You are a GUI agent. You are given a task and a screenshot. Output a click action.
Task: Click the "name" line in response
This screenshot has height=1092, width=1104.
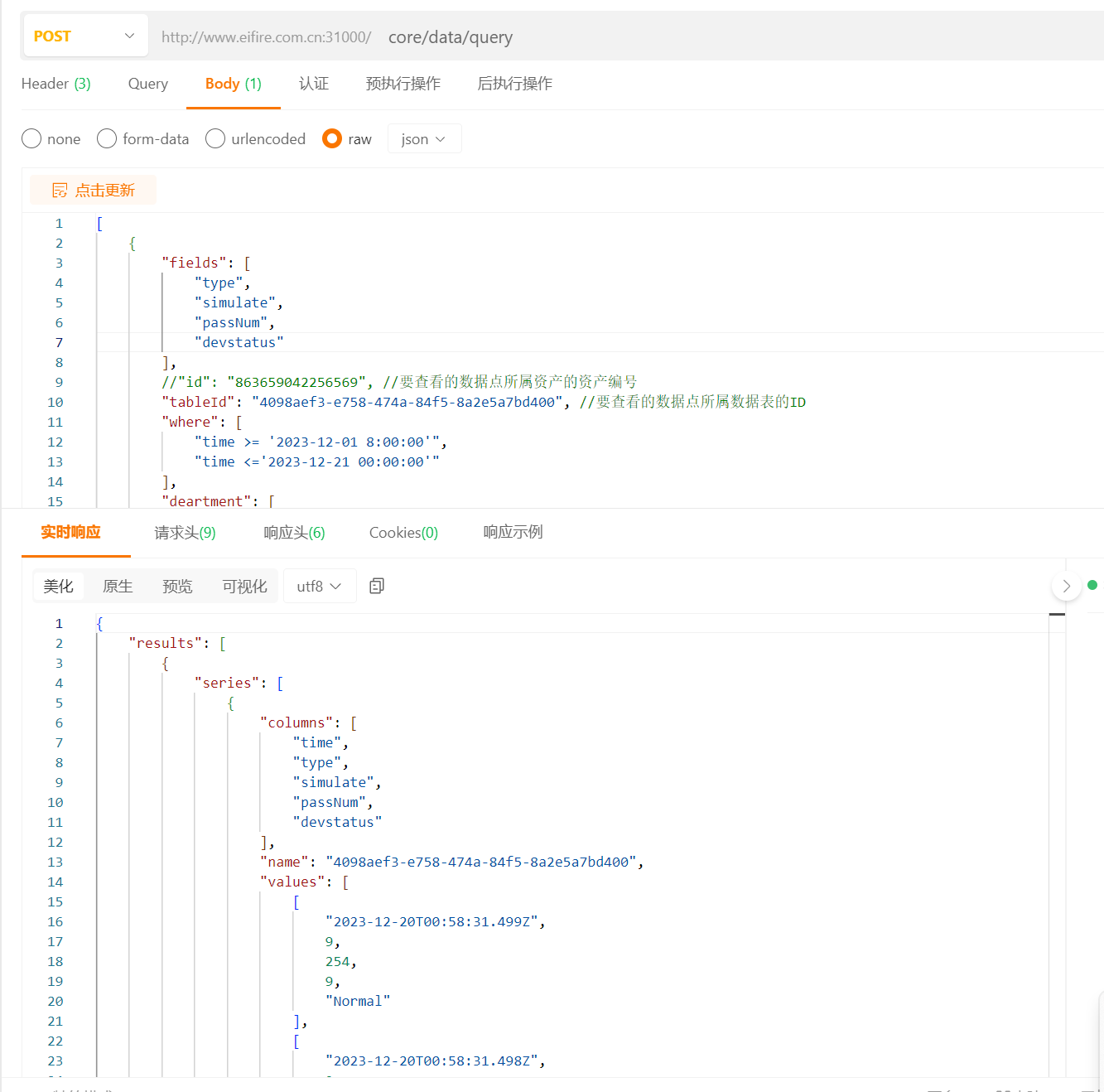[x=452, y=862]
